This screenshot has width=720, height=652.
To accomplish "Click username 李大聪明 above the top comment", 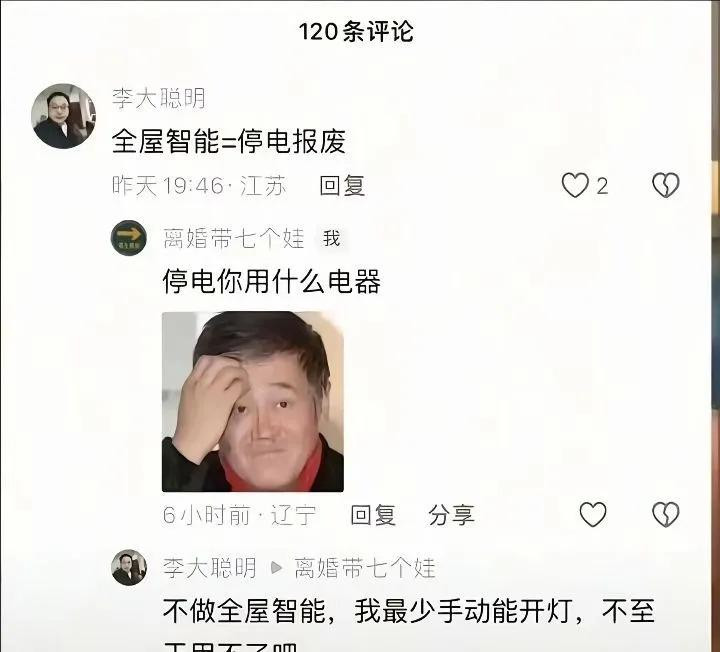I will click(159, 98).
